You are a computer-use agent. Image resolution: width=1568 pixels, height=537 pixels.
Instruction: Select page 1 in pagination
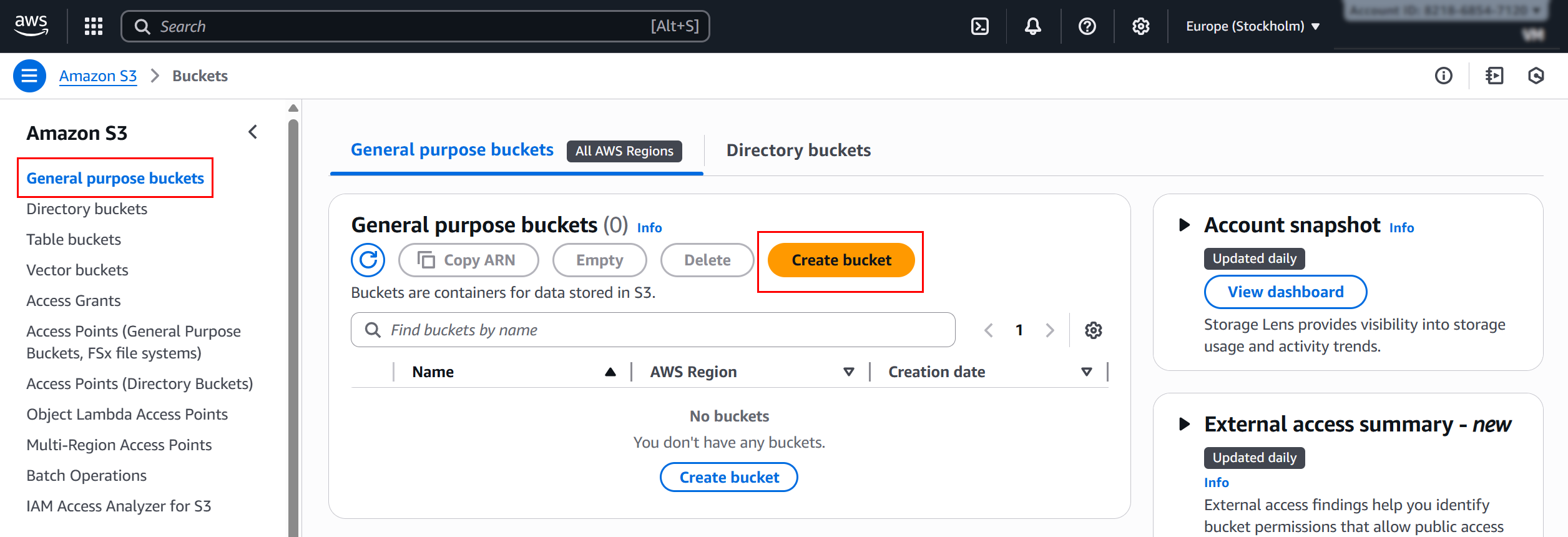click(1019, 330)
